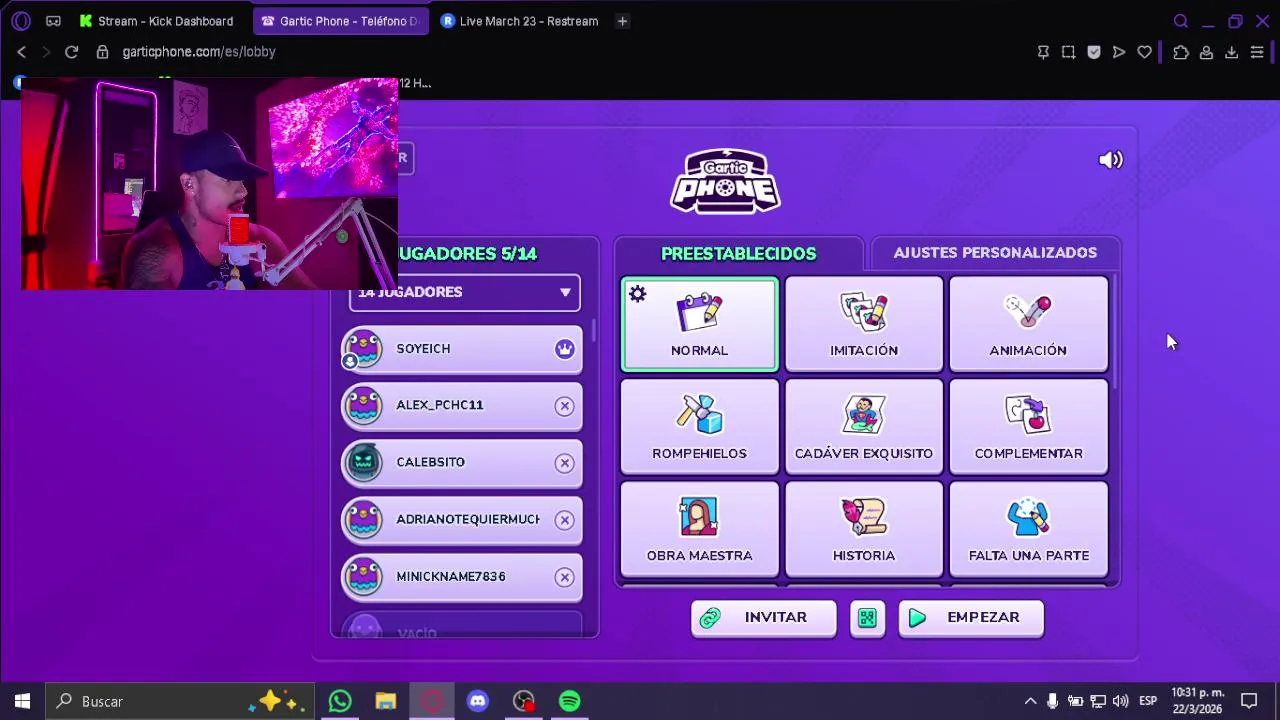Image resolution: width=1280 pixels, height=720 pixels.
Task: Open the player send arrow icon
Action: (x=1119, y=52)
